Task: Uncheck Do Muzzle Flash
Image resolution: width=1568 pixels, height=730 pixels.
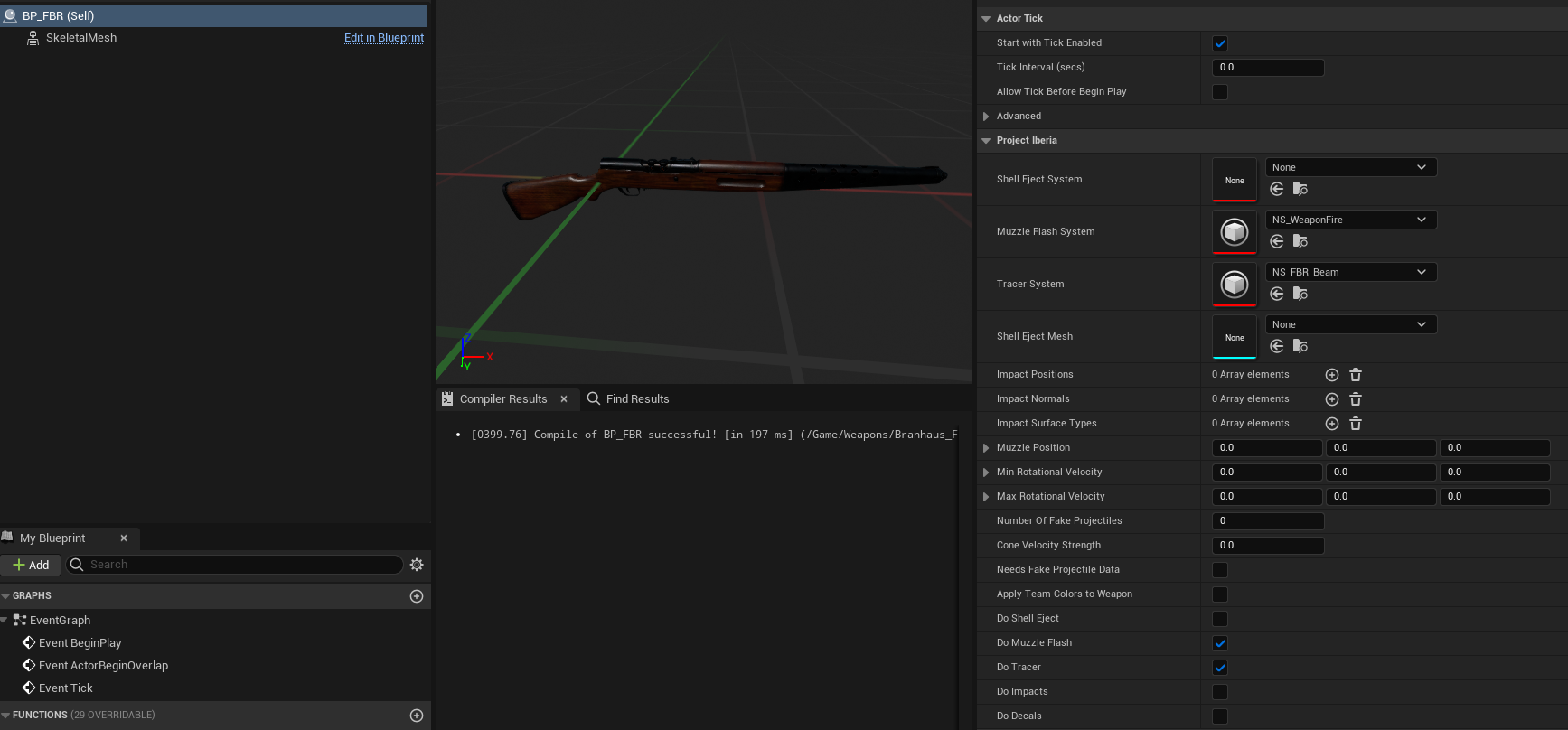Action: [1220, 643]
